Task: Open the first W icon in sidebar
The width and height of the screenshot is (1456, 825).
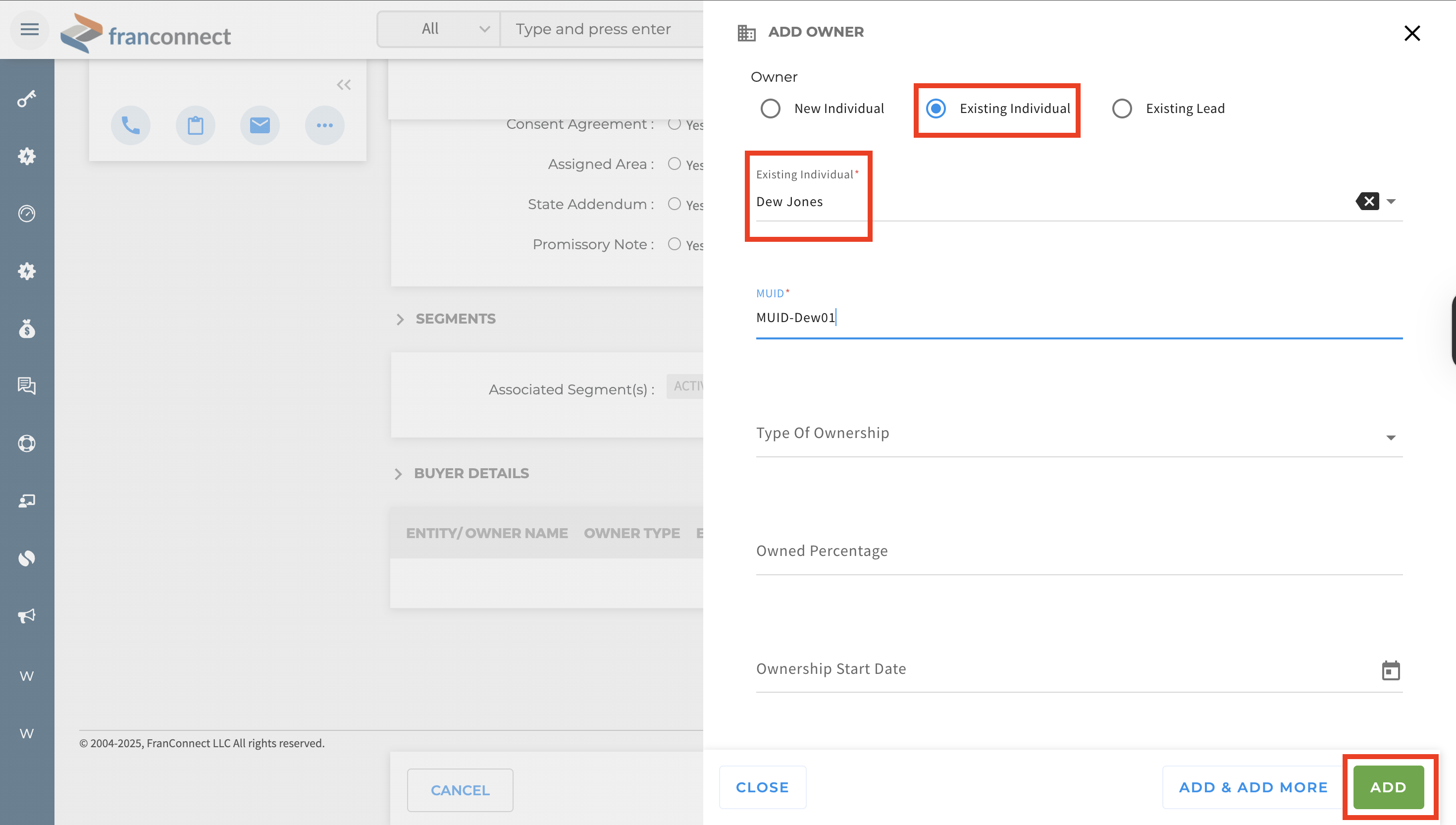Action: tap(27, 676)
